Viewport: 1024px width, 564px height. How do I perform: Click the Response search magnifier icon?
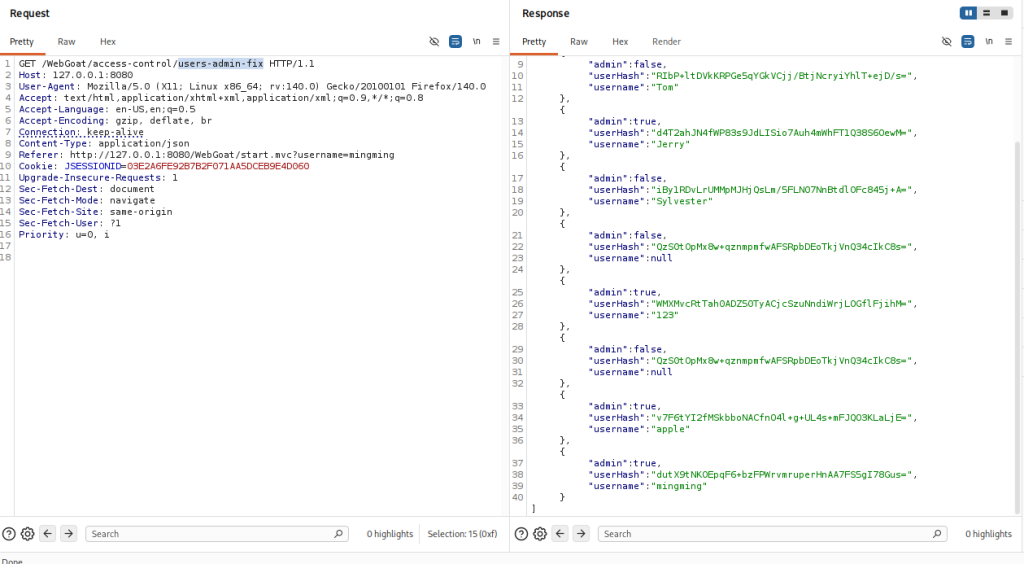tap(937, 534)
